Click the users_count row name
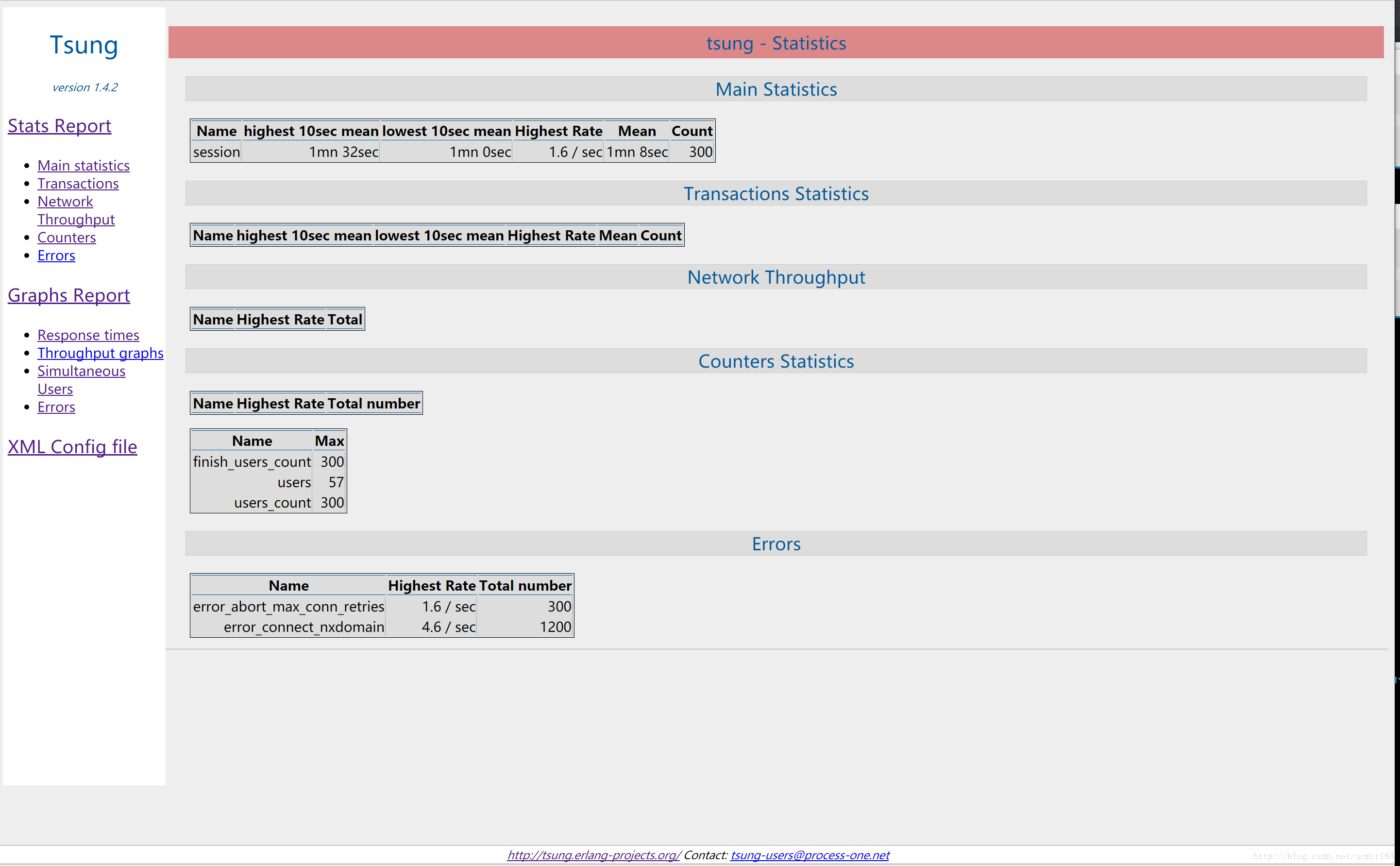 (272, 502)
